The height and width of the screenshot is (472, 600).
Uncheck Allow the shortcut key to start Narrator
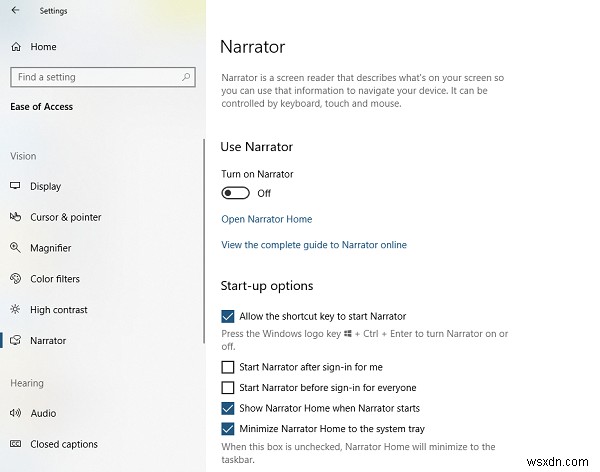228,316
